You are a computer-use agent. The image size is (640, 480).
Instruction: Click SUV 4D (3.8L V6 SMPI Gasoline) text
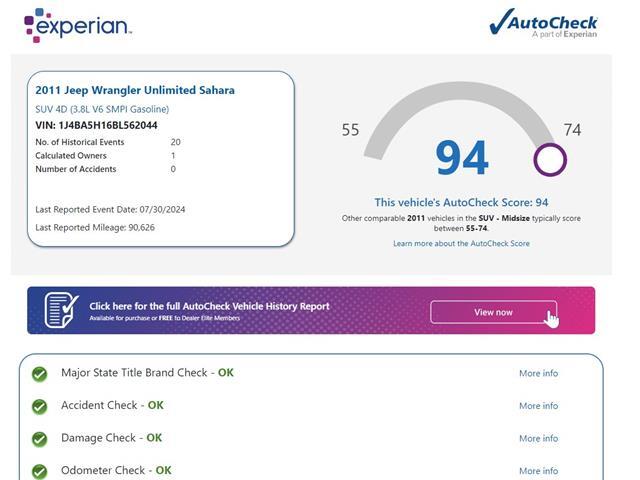pyautogui.click(x=102, y=109)
